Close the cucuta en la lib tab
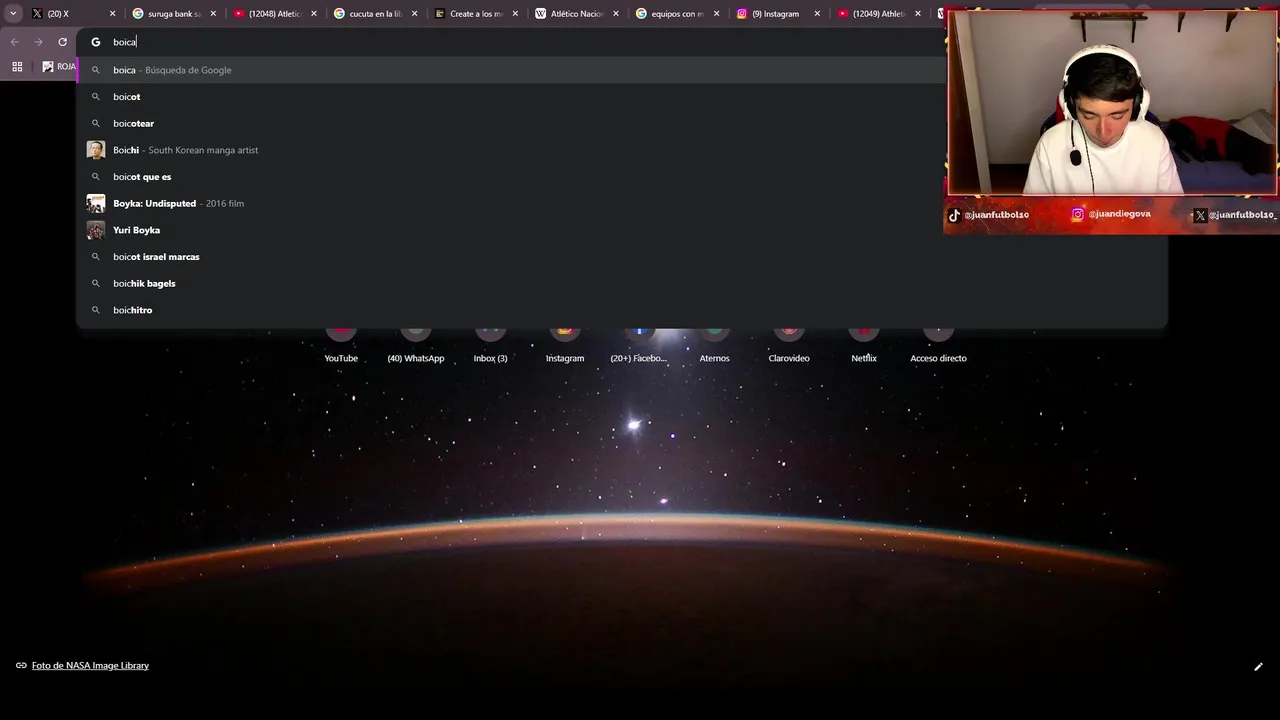This screenshot has width=1280, height=720. coord(414,14)
